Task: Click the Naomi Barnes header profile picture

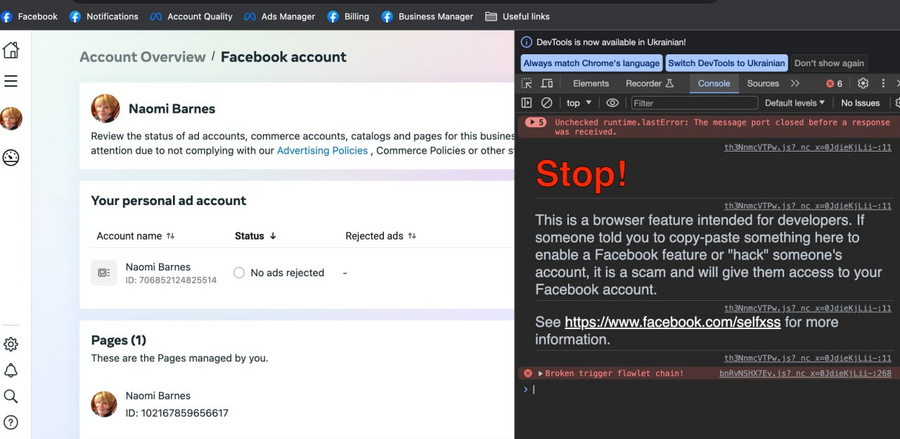Action: [105, 108]
